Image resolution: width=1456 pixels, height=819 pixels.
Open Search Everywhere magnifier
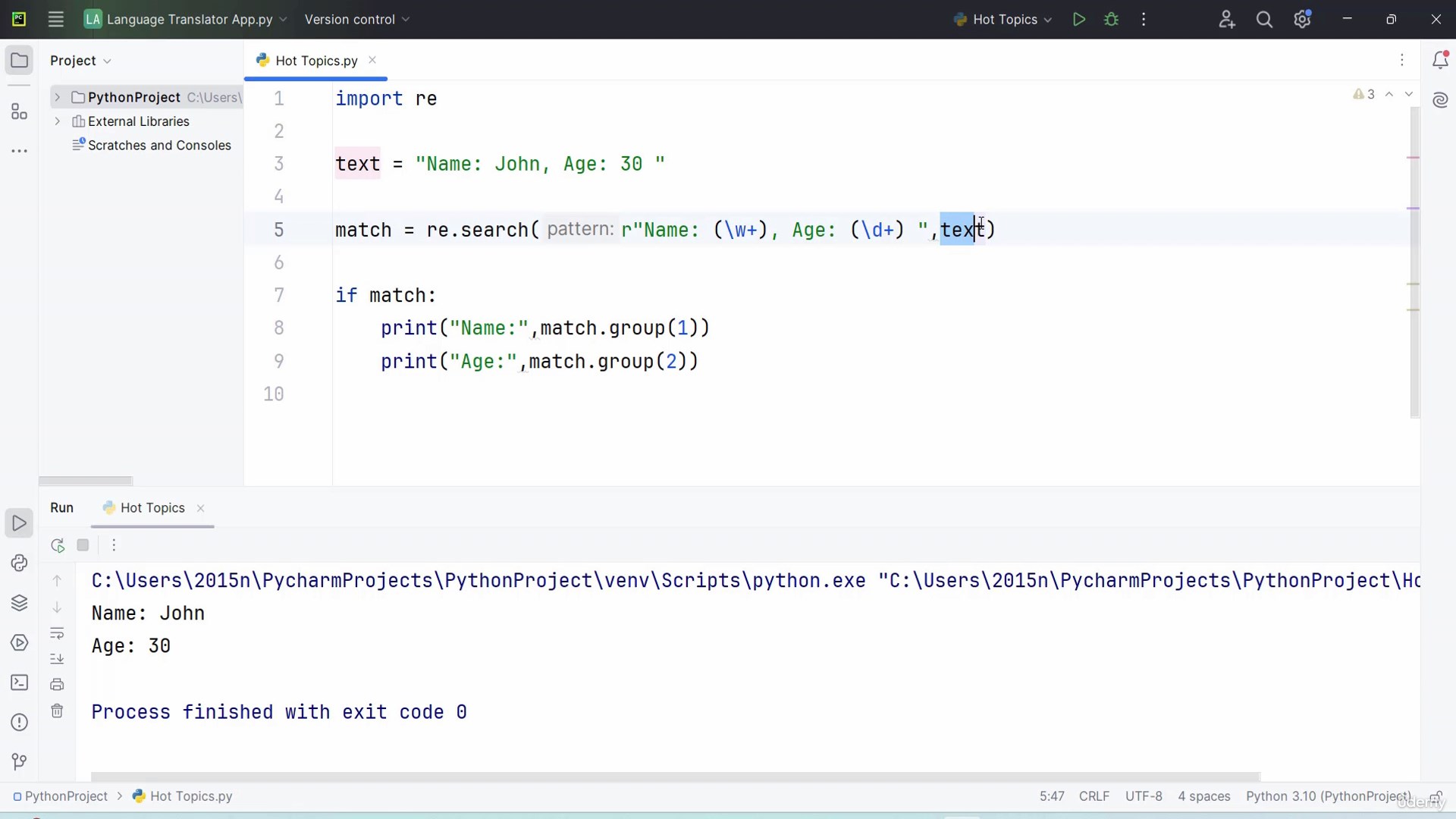click(1264, 20)
